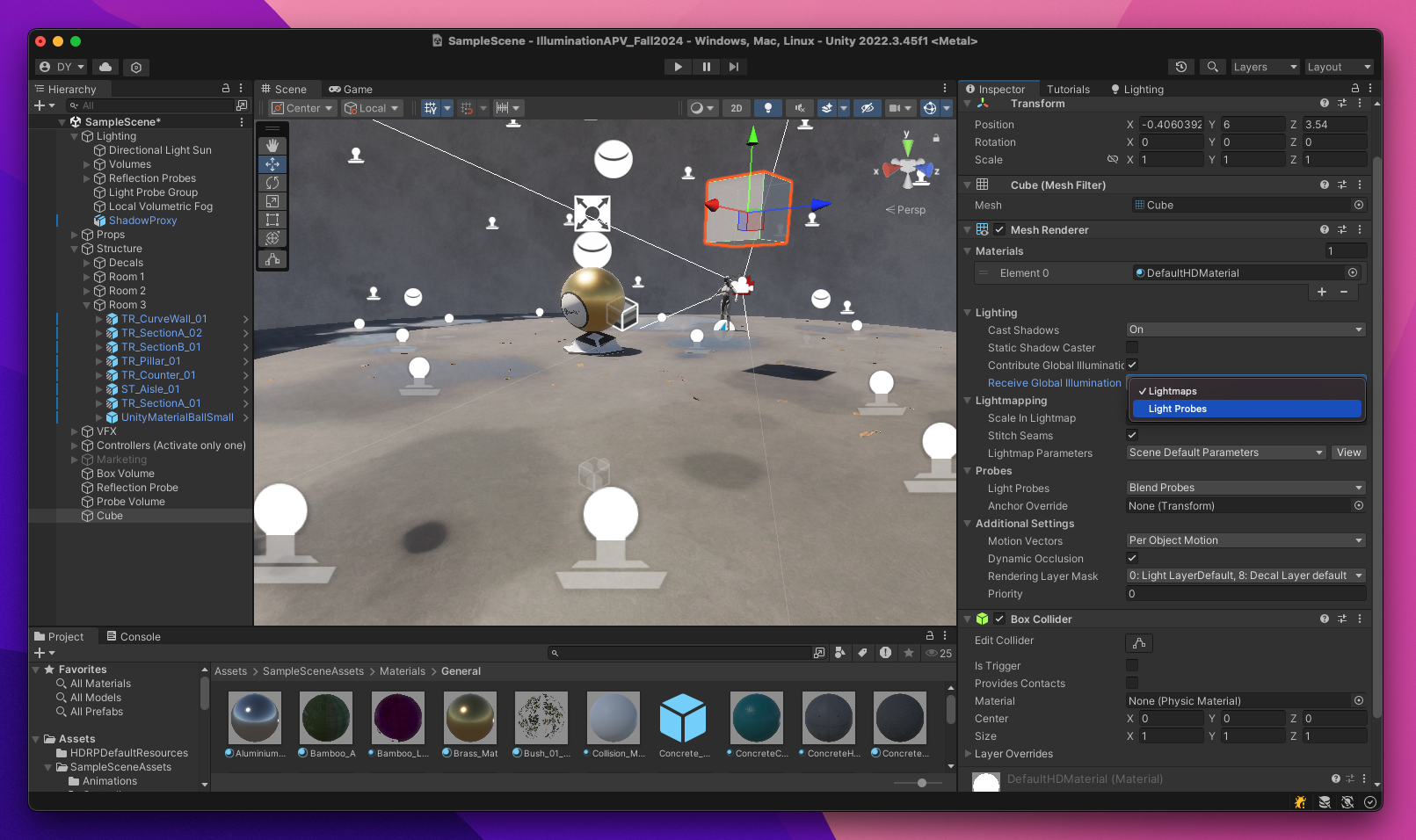Toggle Provides Contacts checkbox
The image size is (1416, 840).
point(1132,683)
